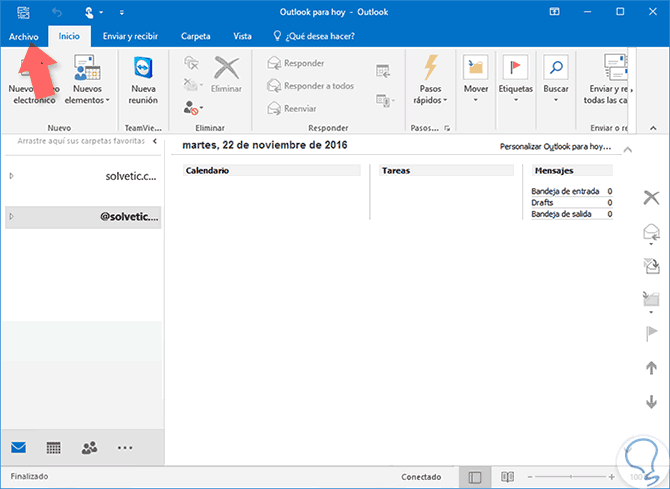This screenshot has height=489, width=670.
Task: Toggle the Normal view button in status bar
Action: coord(475,477)
